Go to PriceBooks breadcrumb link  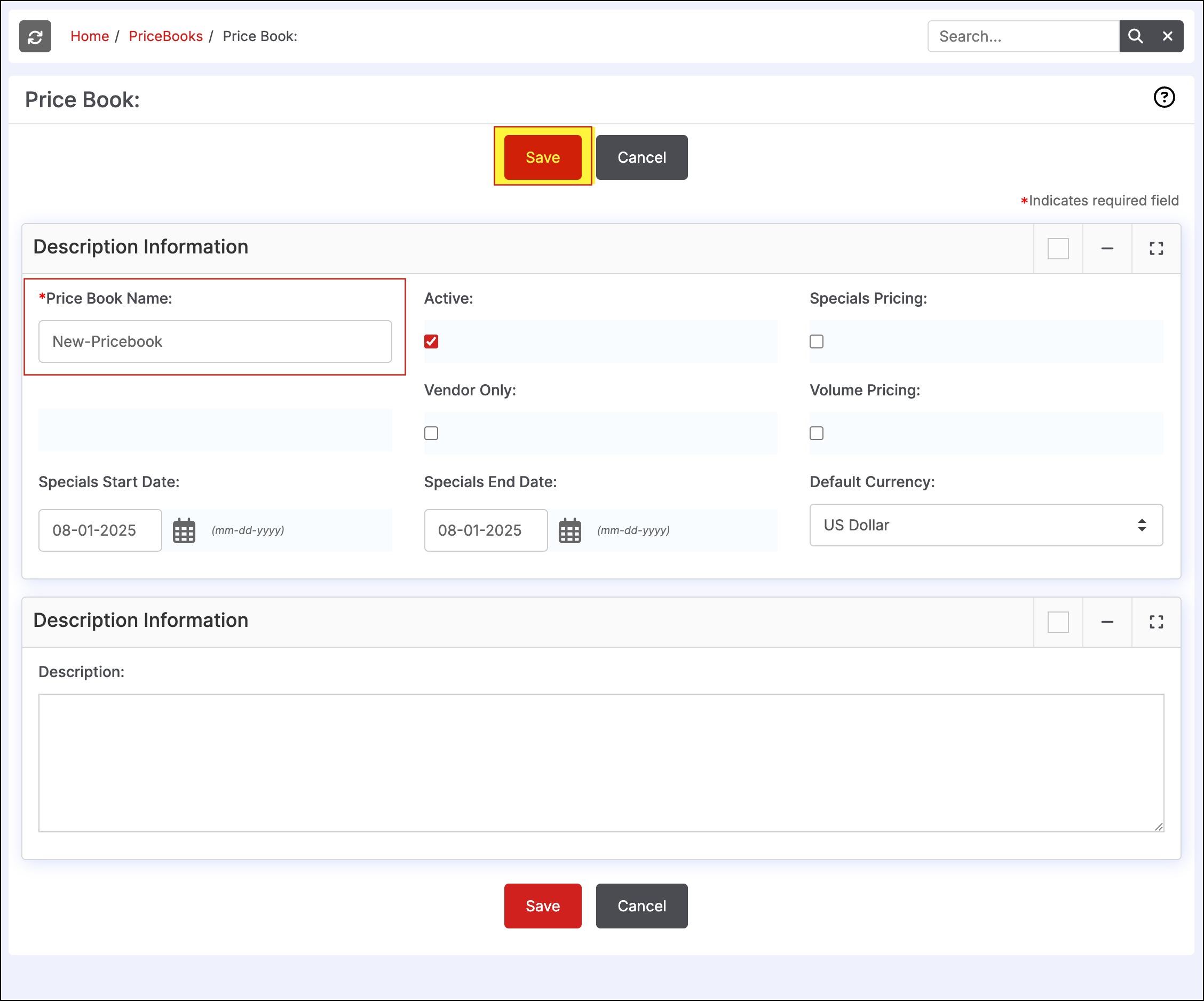[165, 36]
